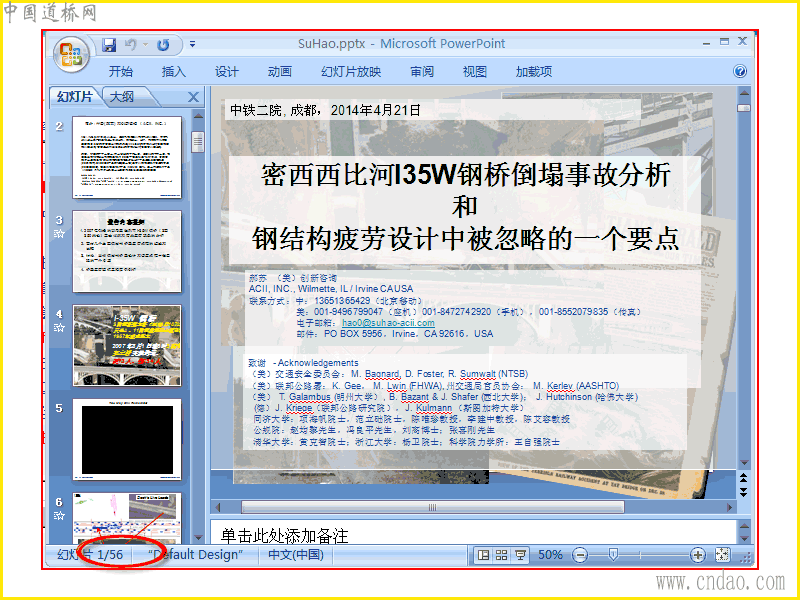Click the Undo arrow icon
This screenshot has width=800, height=600.
pyautogui.click(x=131, y=45)
